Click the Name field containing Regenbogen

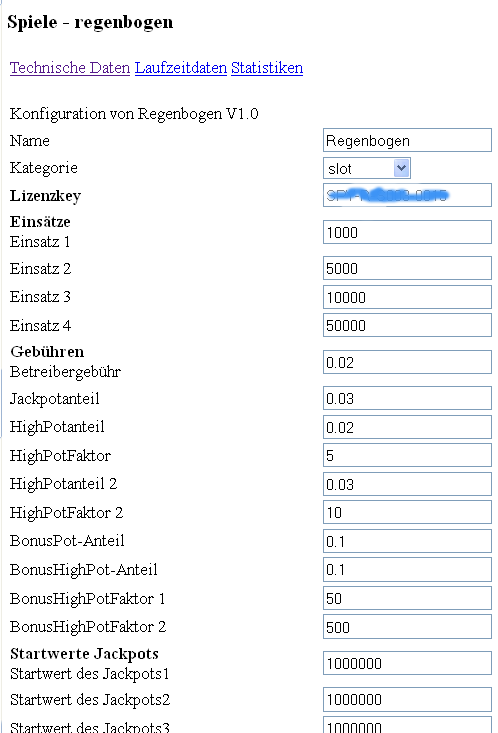click(x=407, y=140)
